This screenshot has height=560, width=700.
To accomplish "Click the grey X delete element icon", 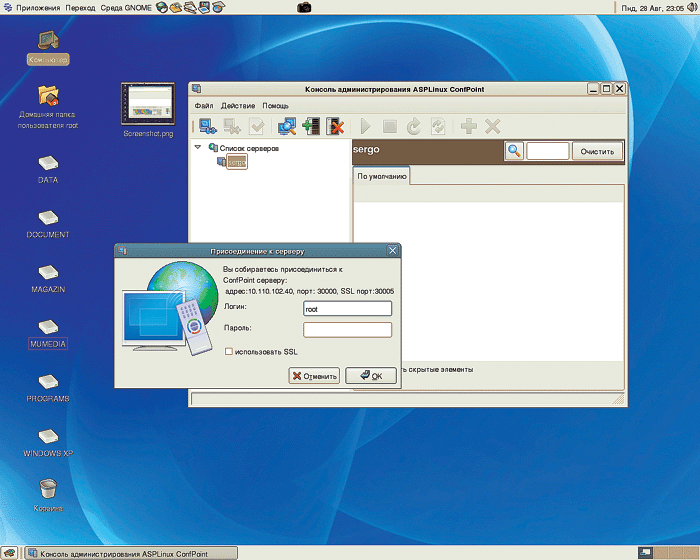I will click(492, 126).
